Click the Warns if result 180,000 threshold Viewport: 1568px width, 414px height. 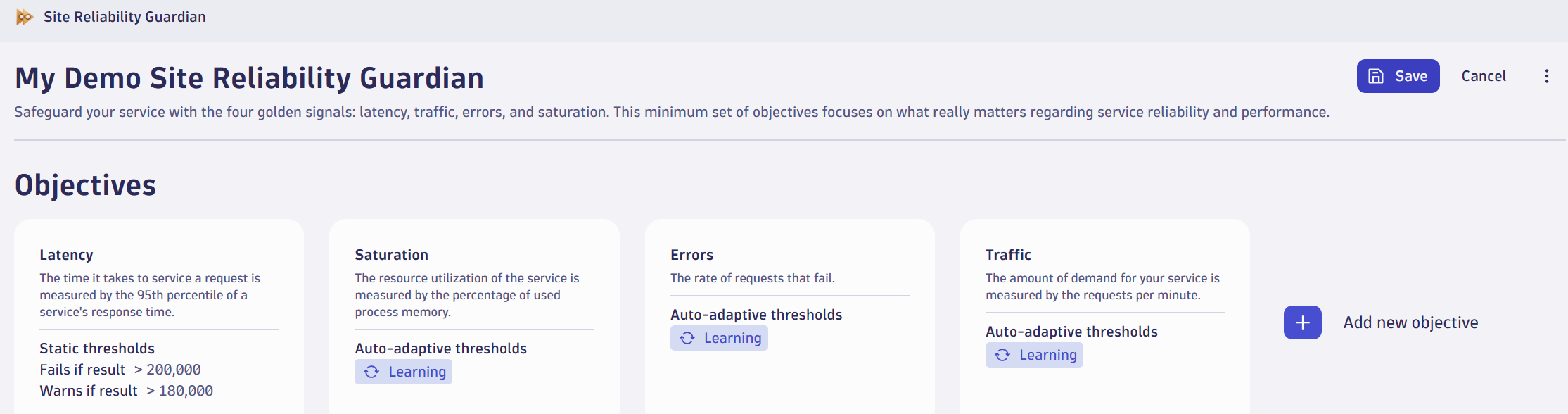(x=127, y=391)
